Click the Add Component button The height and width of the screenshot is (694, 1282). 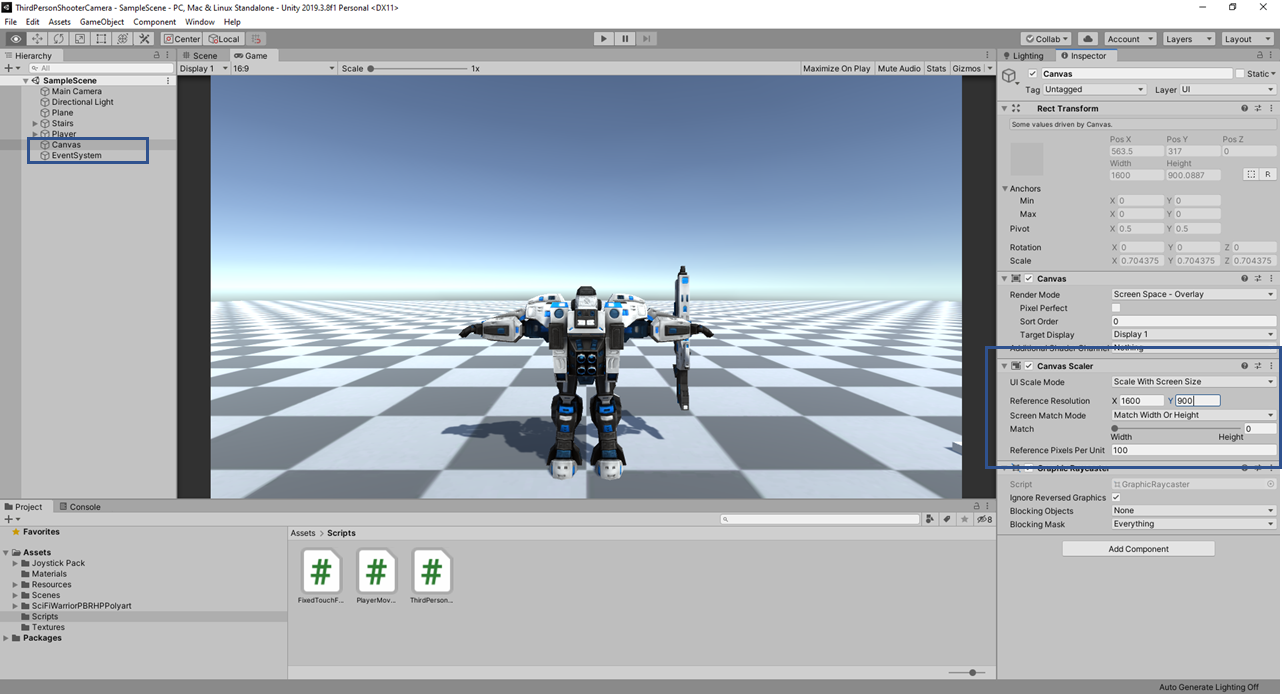pos(1138,549)
